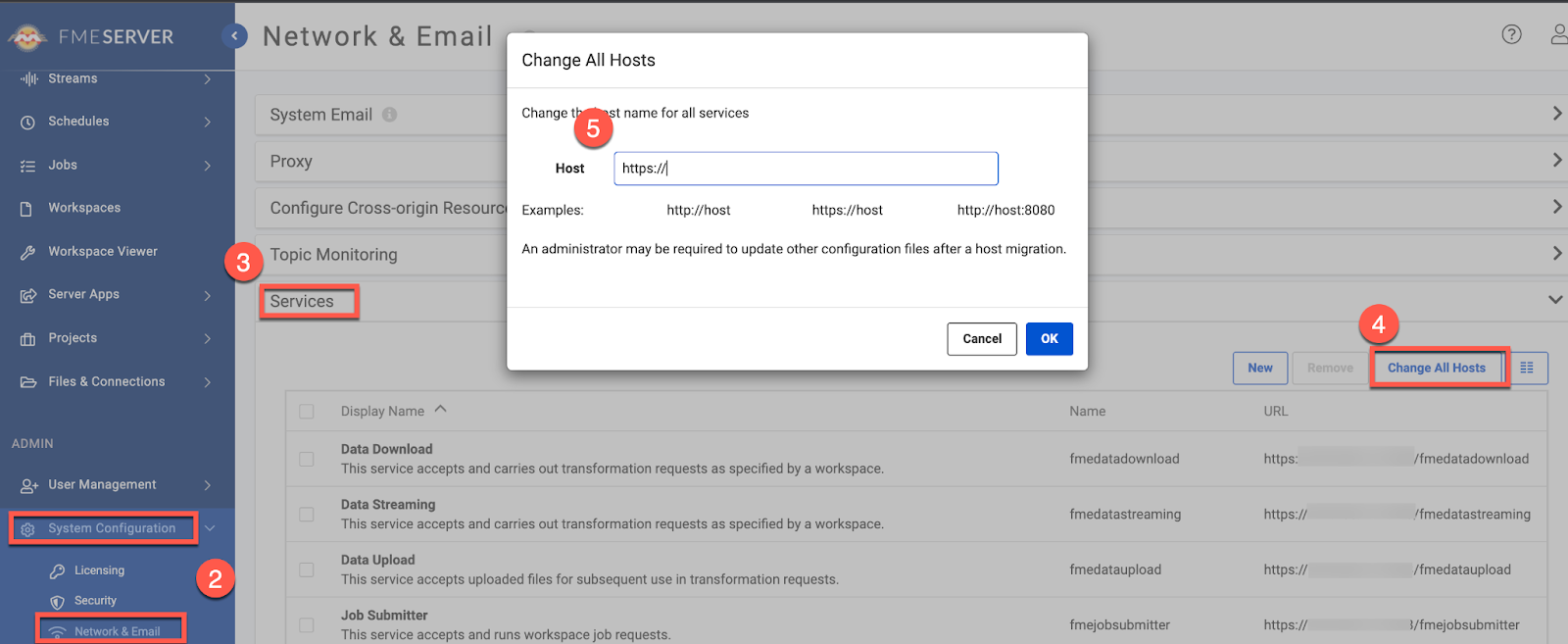Click the New service button
1568x644 pixels.
coord(1260,368)
